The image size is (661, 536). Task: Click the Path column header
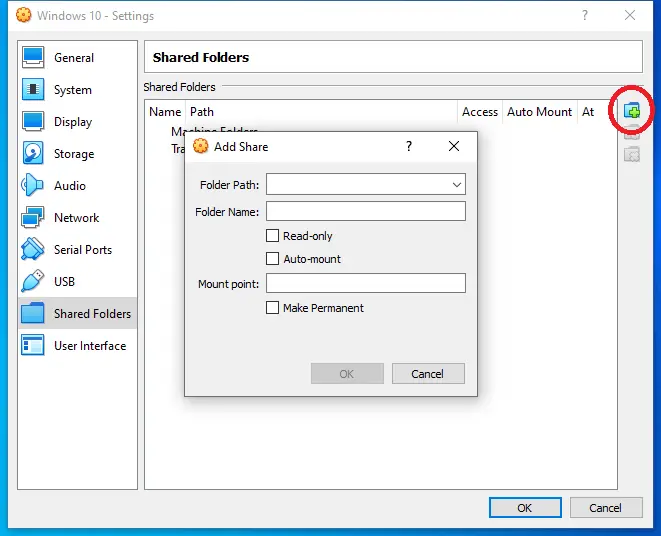coord(321,112)
